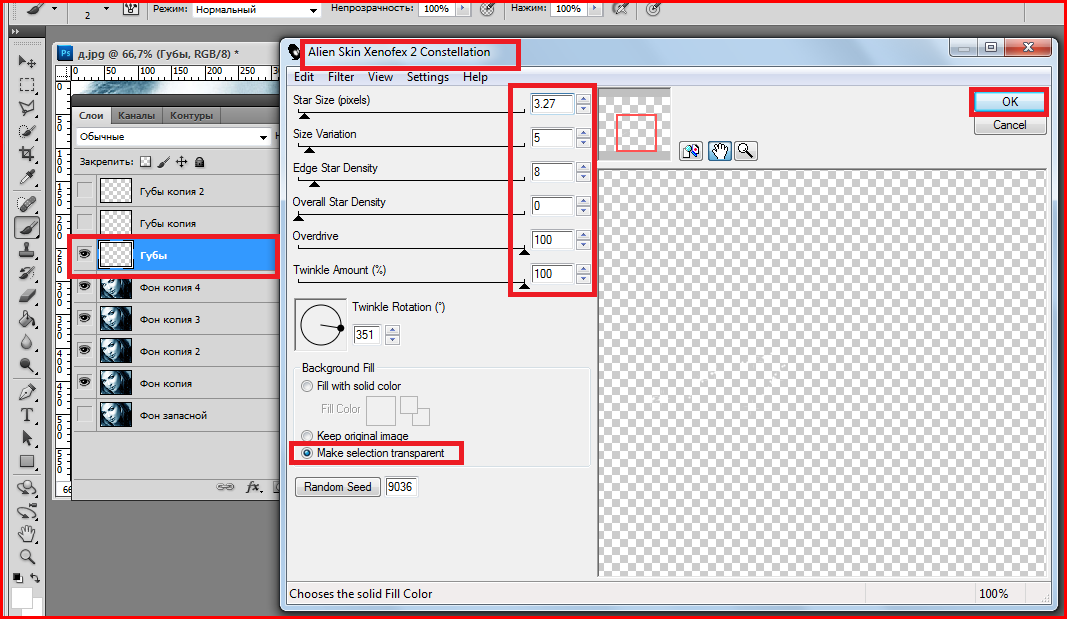Click the preview hand tool in Constellation dialog
Image resolution: width=1067 pixels, height=619 pixels.
(x=719, y=151)
